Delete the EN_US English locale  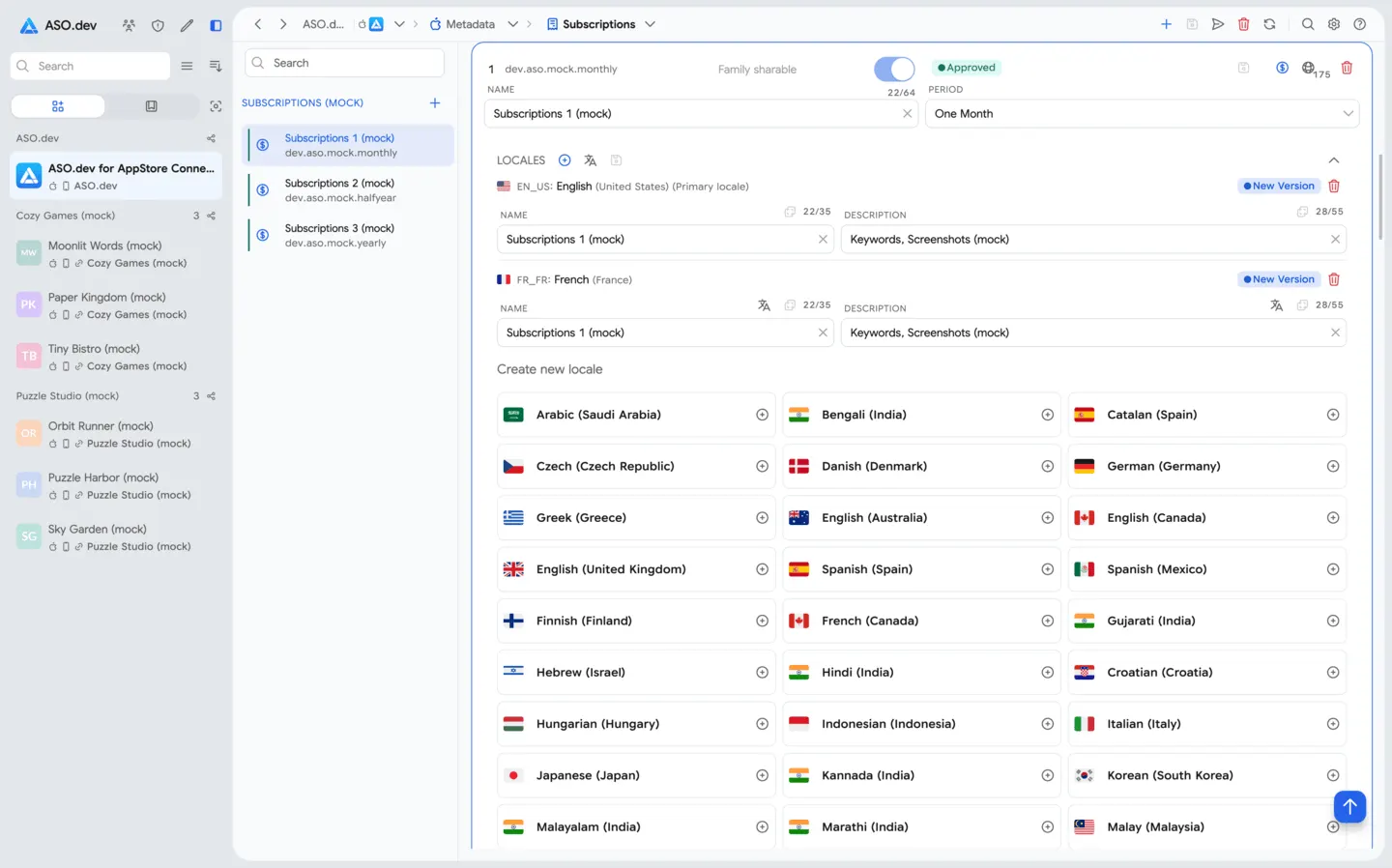pyautogui.click(x=1334, y=186)
